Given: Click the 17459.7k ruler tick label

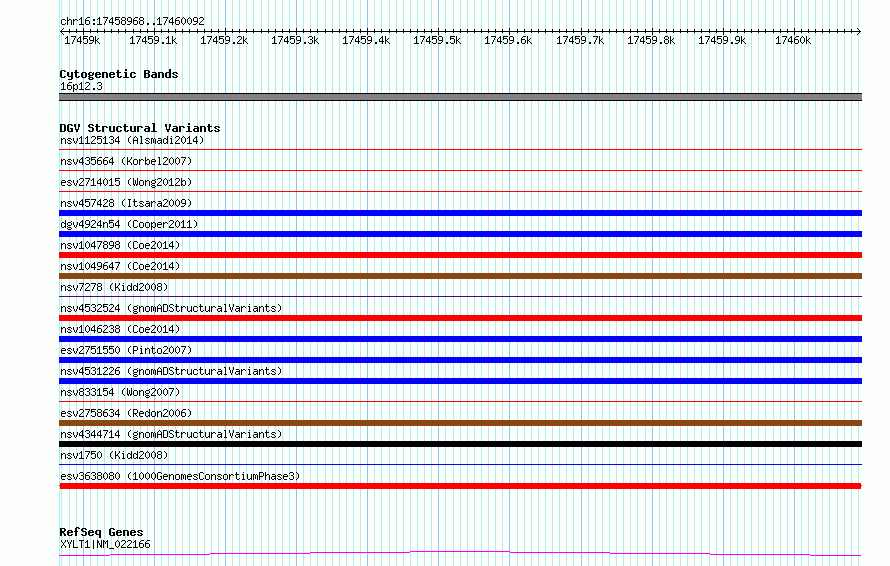Looking at the screenshot, I should click(580, 40).
